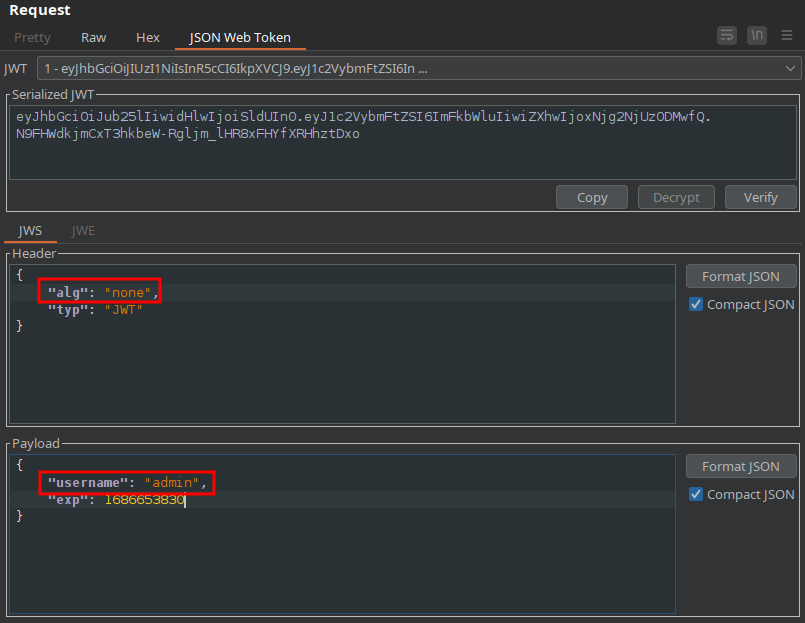The width and height of the screenshot is (805, 623).
Task: Toggle the word wrap icon
Action: tap(727, 35)
